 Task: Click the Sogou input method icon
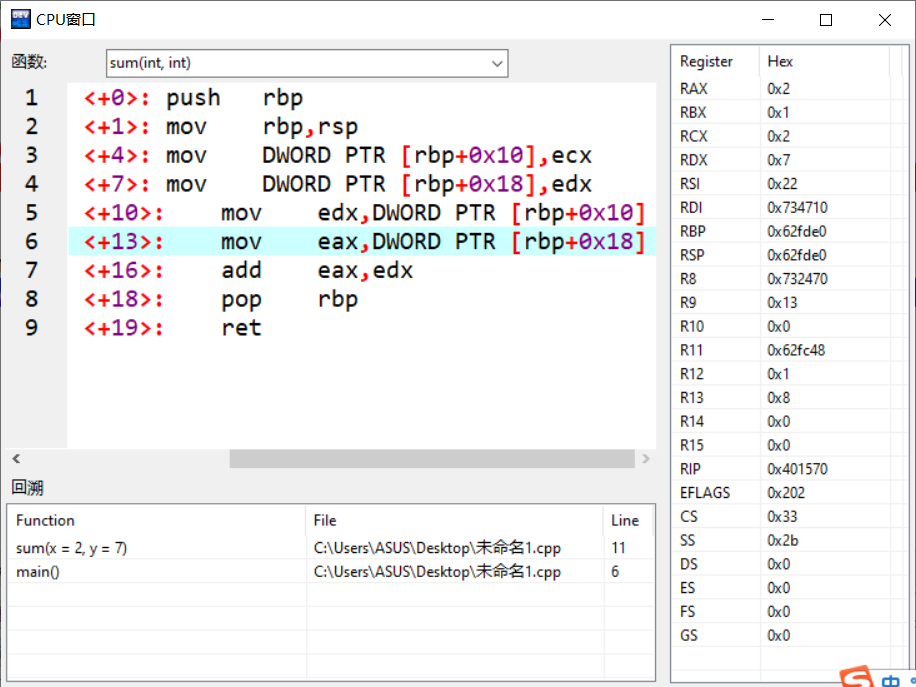coord(856,678)
